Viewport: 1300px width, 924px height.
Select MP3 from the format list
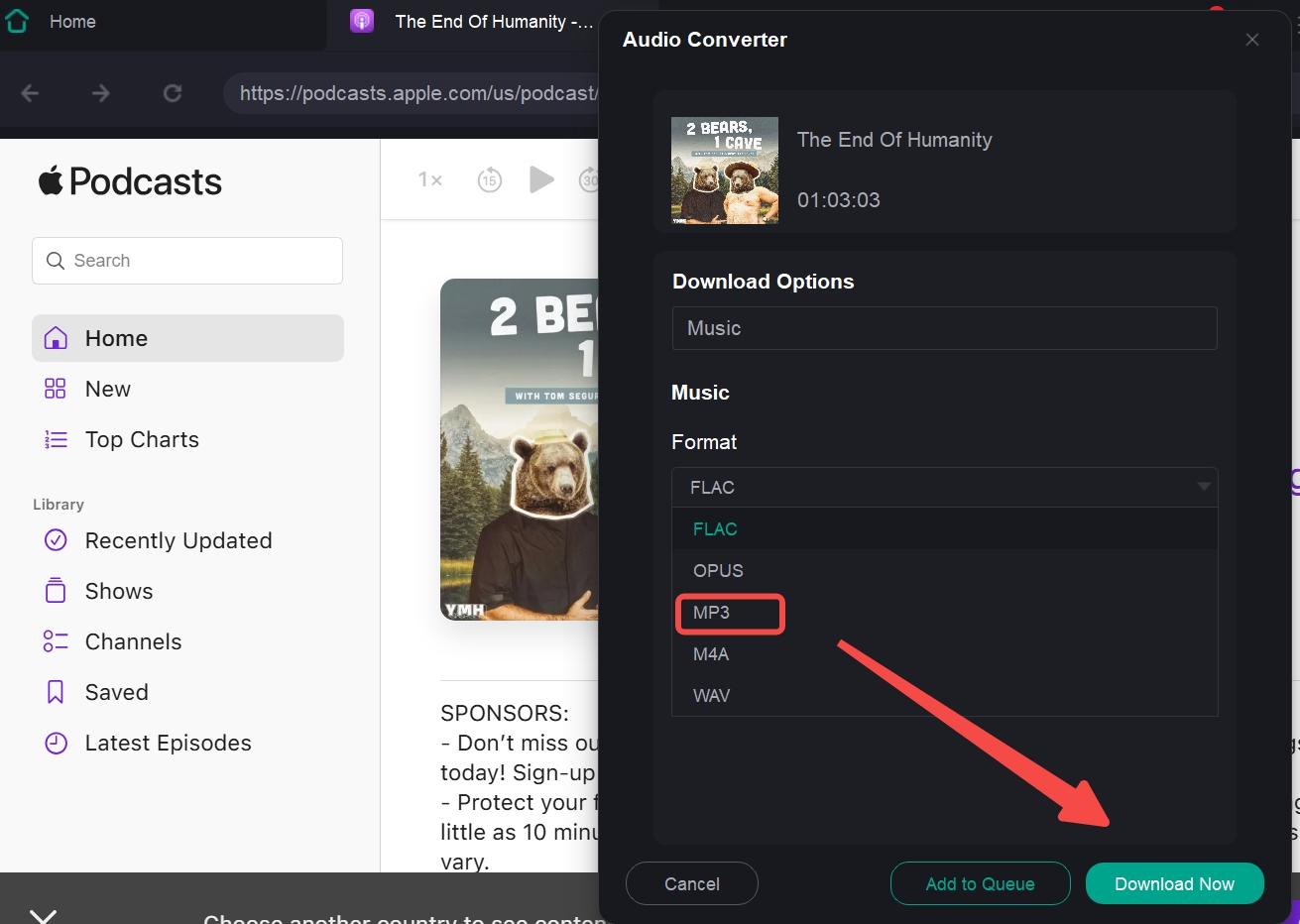coord(944,612)
